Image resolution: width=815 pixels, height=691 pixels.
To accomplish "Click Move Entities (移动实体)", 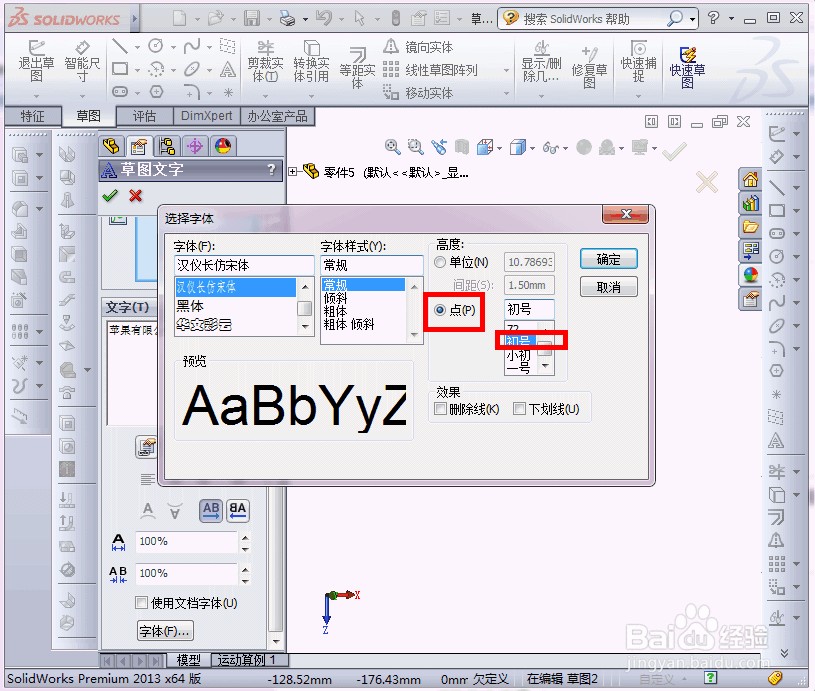I will click(x=418, y=93).
